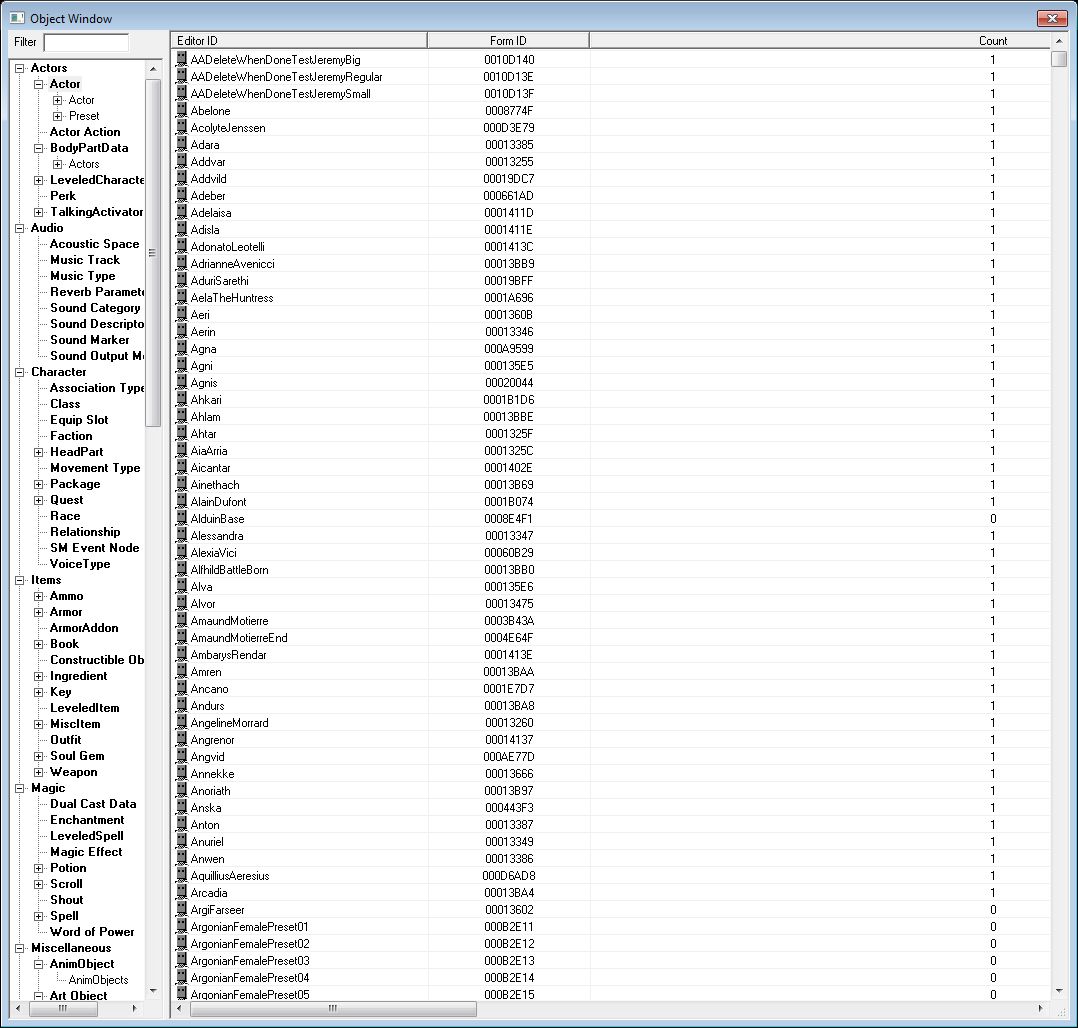This screenshot has width=1078, height=1028.
Task: Click the actor icon beside Arcadia
Action: 182,892
